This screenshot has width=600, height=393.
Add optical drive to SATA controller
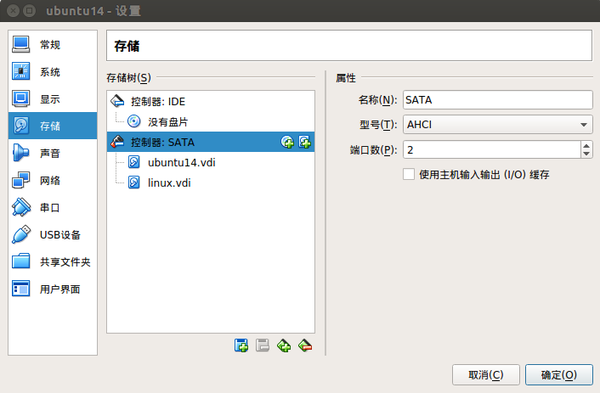[287, 142]
